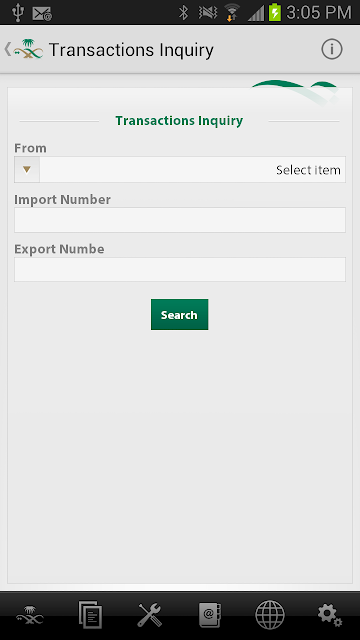The height and width of the screenshot is (640, 360).
Task: Open the documents icon in bottom bar
Action: coord(90,614)
